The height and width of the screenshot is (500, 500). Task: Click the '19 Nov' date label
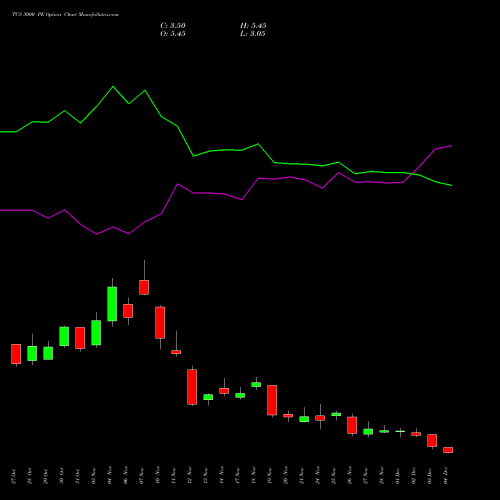tap(270, 476)
